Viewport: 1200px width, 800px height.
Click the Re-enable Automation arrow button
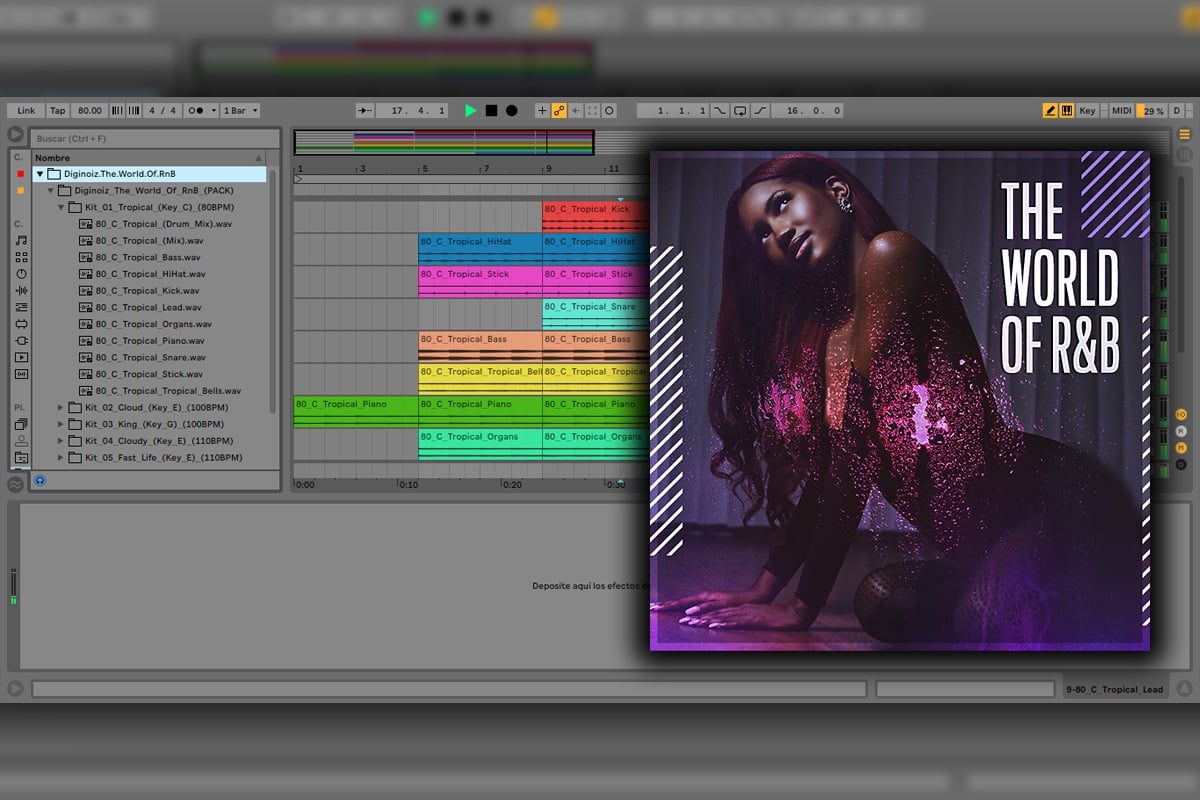[577, 111]
